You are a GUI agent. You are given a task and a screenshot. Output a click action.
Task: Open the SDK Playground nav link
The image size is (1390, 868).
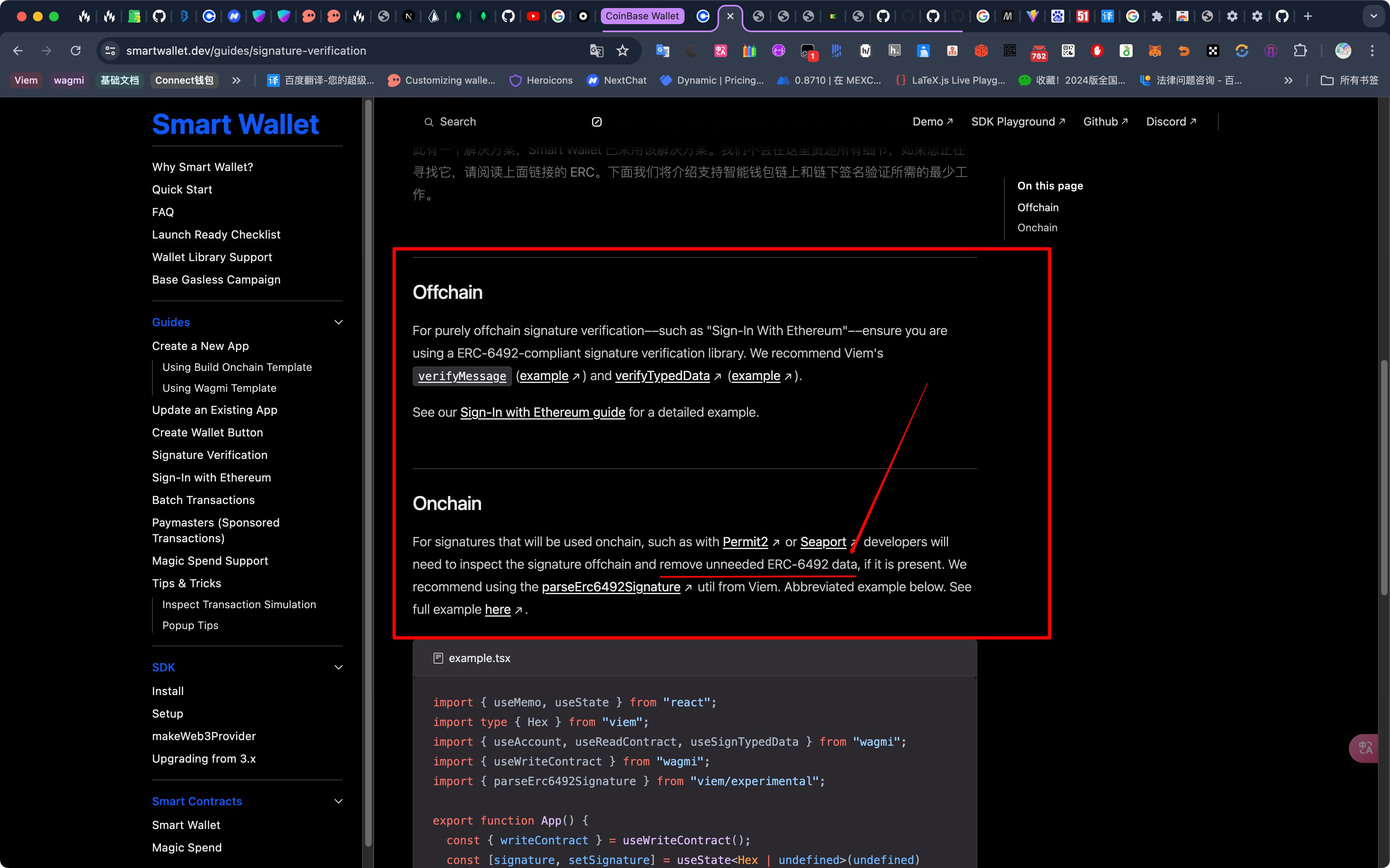1018,122
